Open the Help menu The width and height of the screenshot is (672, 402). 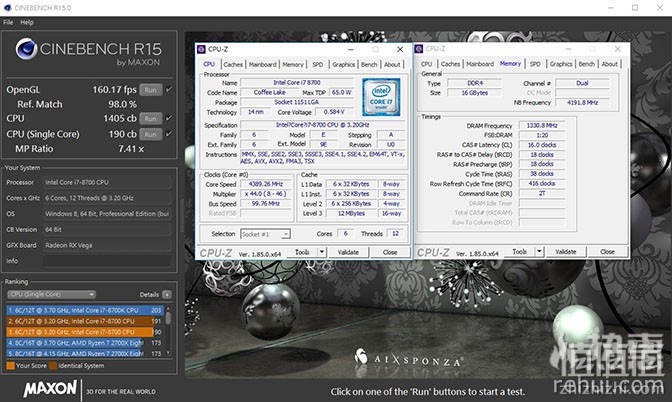click(27, 22)
